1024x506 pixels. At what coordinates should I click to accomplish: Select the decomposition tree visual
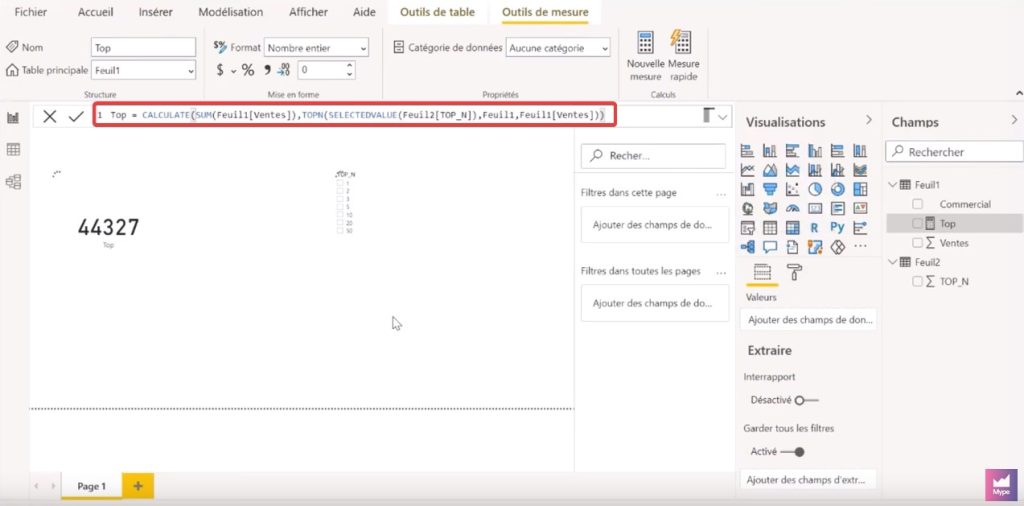point(748,247)
